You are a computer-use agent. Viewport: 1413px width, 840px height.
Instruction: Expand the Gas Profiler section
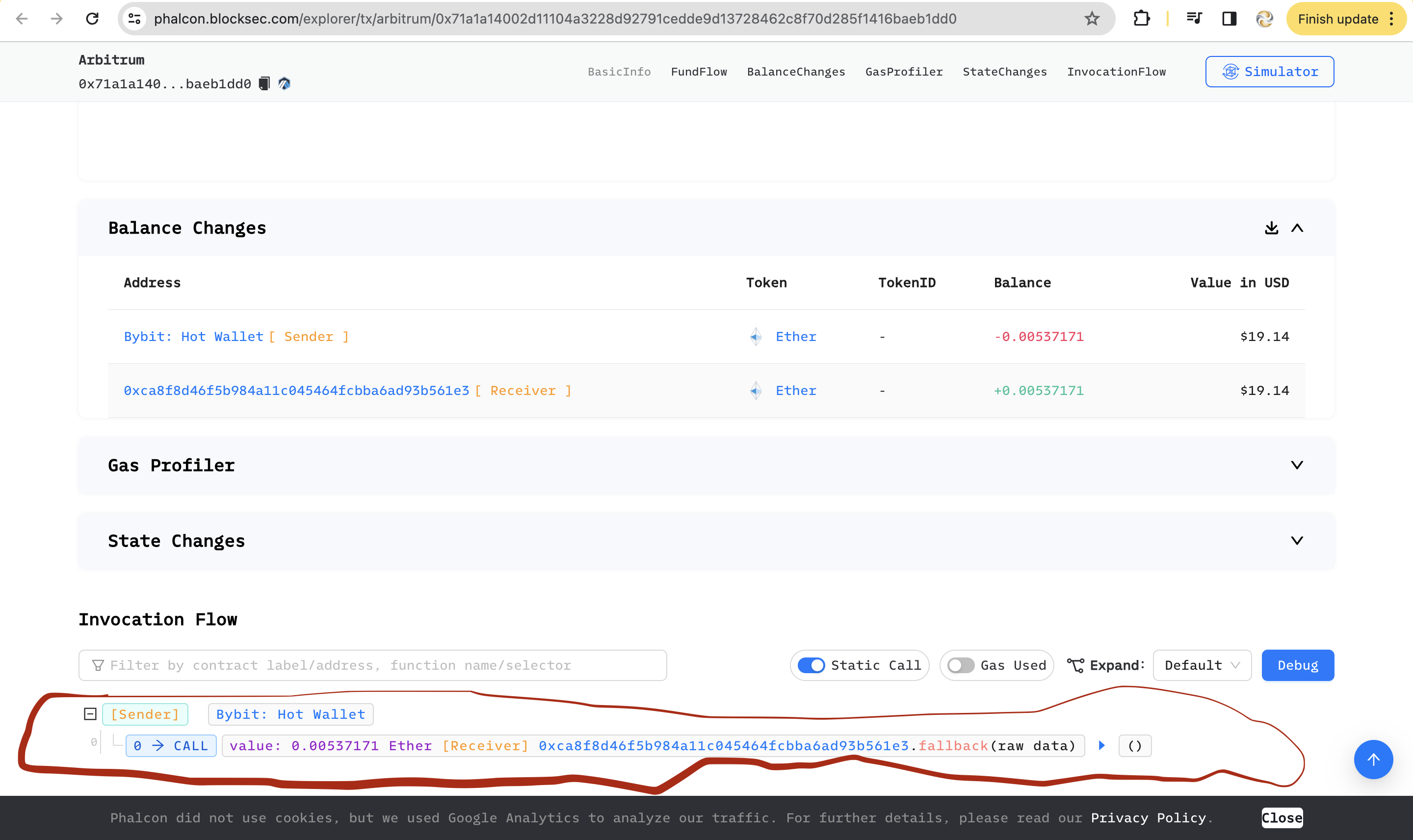pos(1297,465)
